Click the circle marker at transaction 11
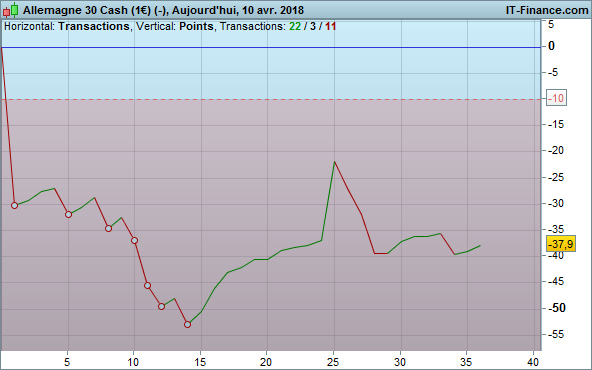This screenshot has height=370, width=592. click(x=148, y=285)
